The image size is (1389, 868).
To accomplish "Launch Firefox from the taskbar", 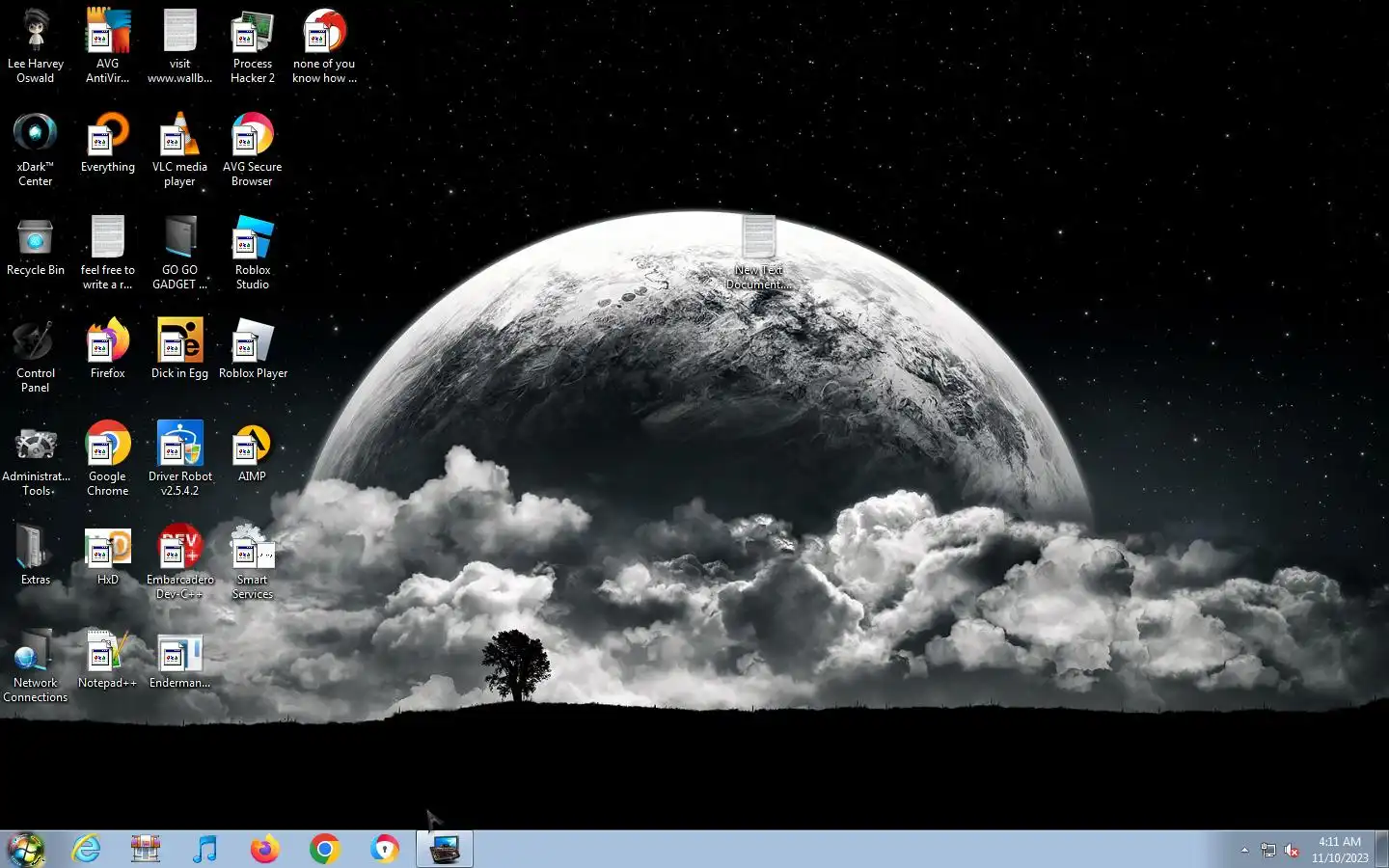I will 264,849.
